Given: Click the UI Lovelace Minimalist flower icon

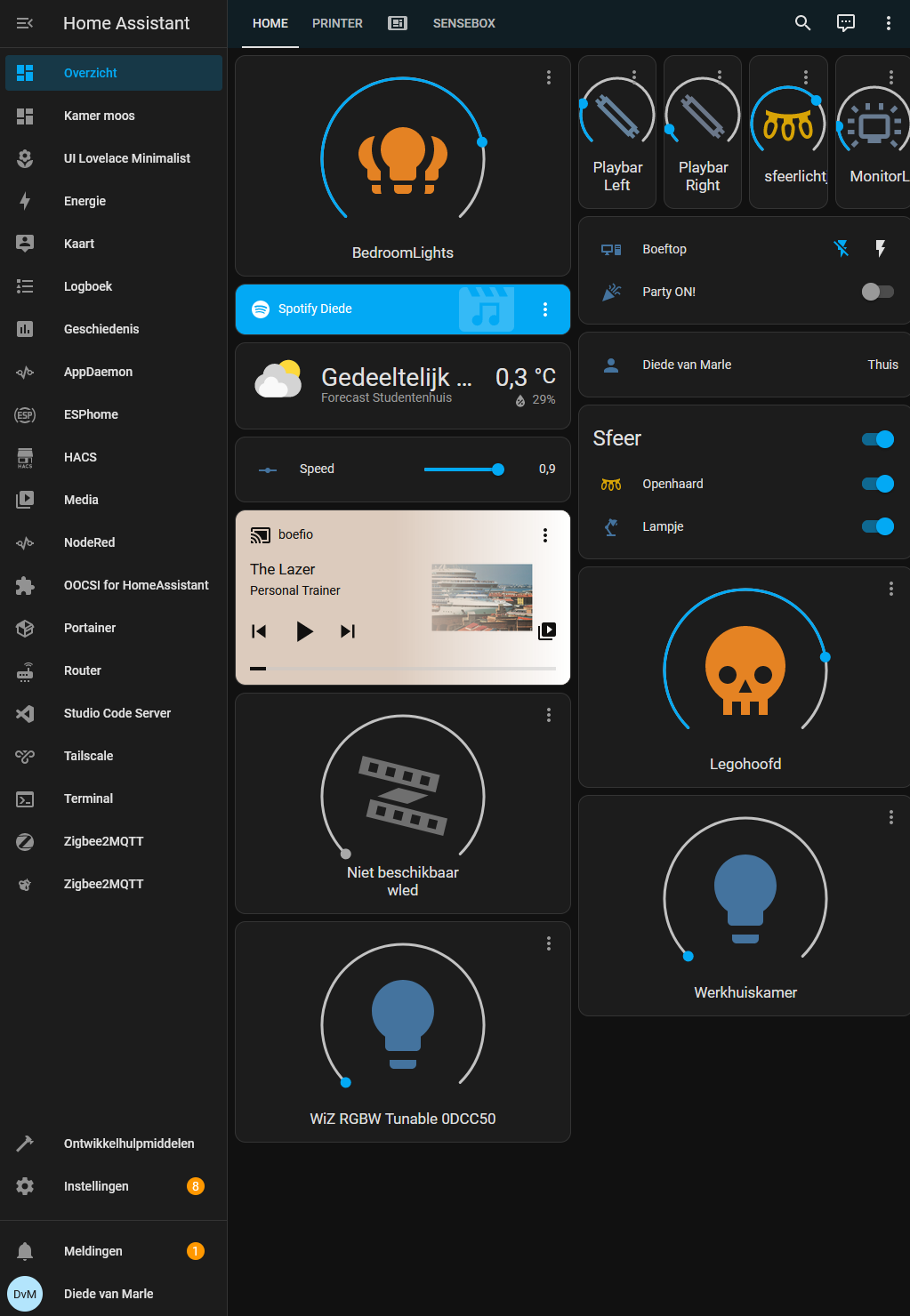Looking at the screenshot, I should 25,158.
